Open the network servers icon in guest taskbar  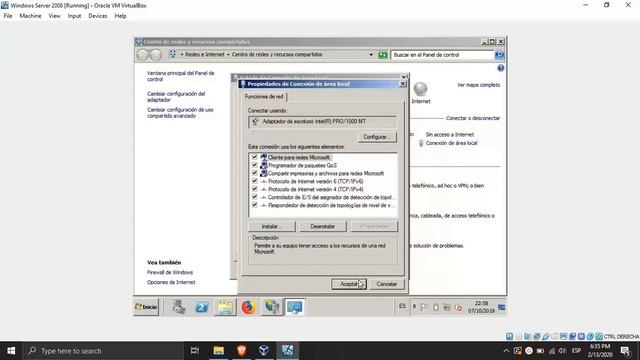[x=271, y=307]
